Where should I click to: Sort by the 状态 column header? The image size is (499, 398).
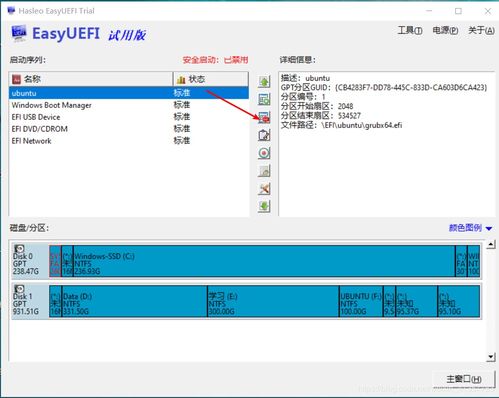[x=211, y=79]
